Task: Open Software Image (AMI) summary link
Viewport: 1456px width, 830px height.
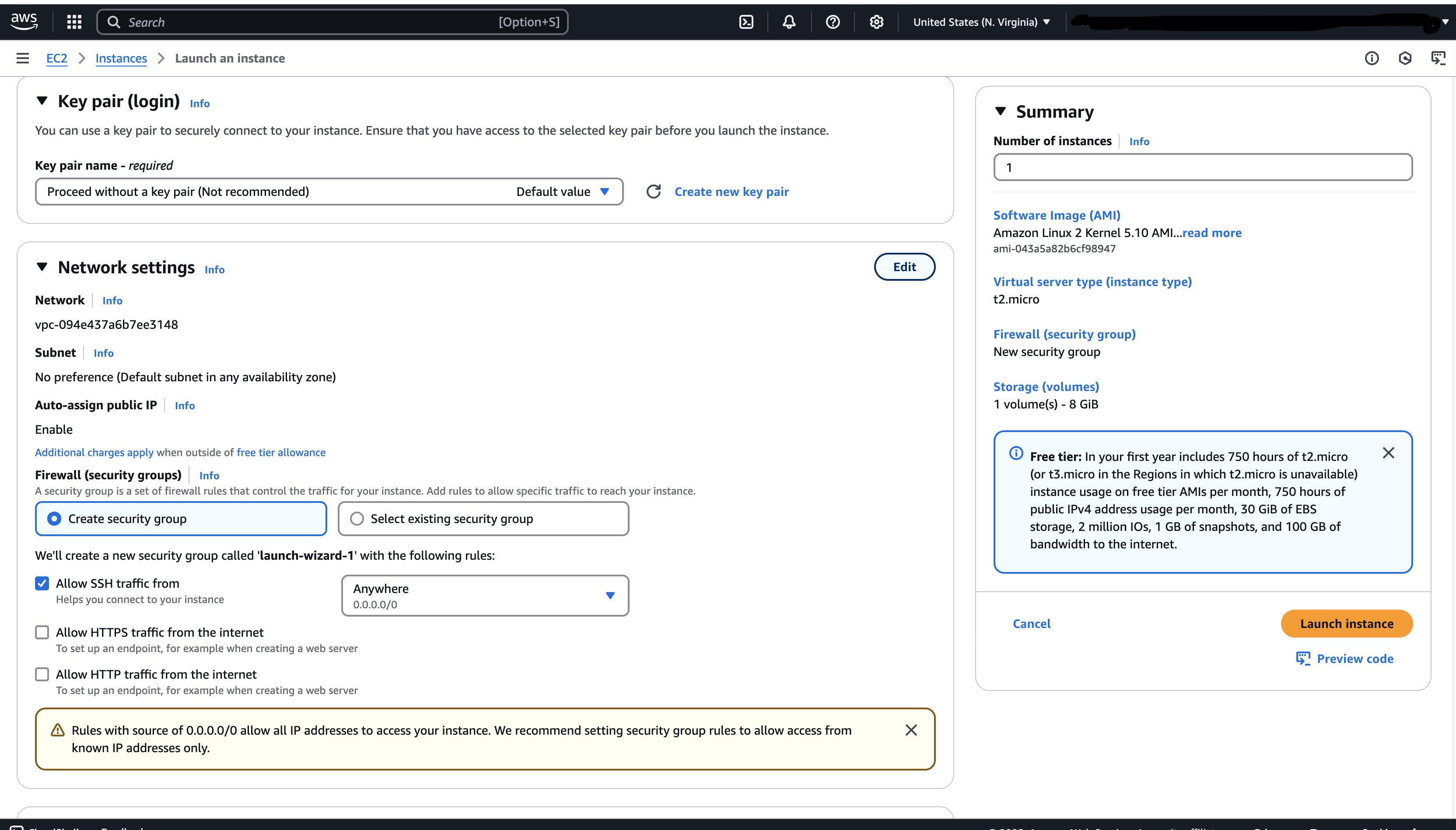Action: [1057, 215]
